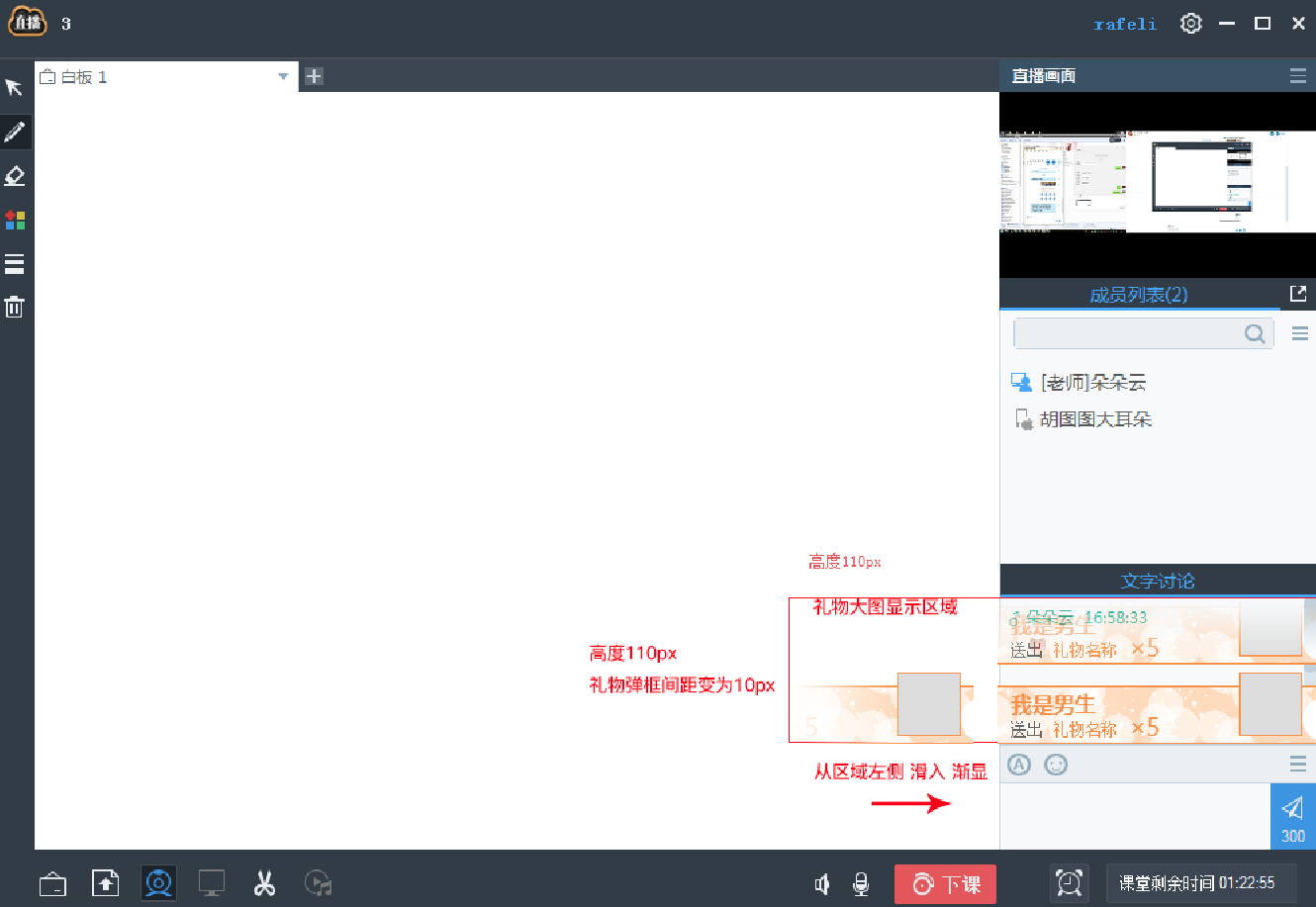This screenshot has height=907, width=1316.
Task: Open the 直播画面 panel menu
Action: pos(1297,76)
